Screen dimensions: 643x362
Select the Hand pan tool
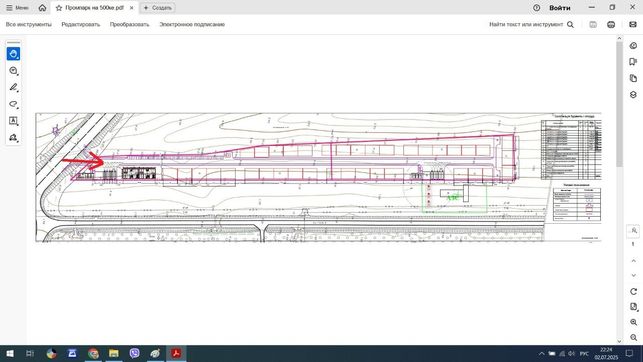click(13, 54)
